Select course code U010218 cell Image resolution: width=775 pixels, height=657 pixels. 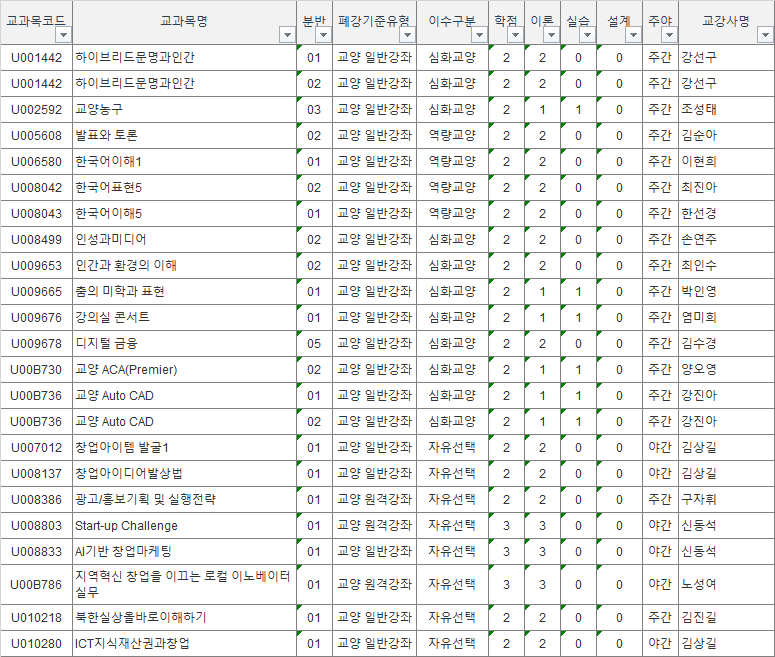(36, 617)
